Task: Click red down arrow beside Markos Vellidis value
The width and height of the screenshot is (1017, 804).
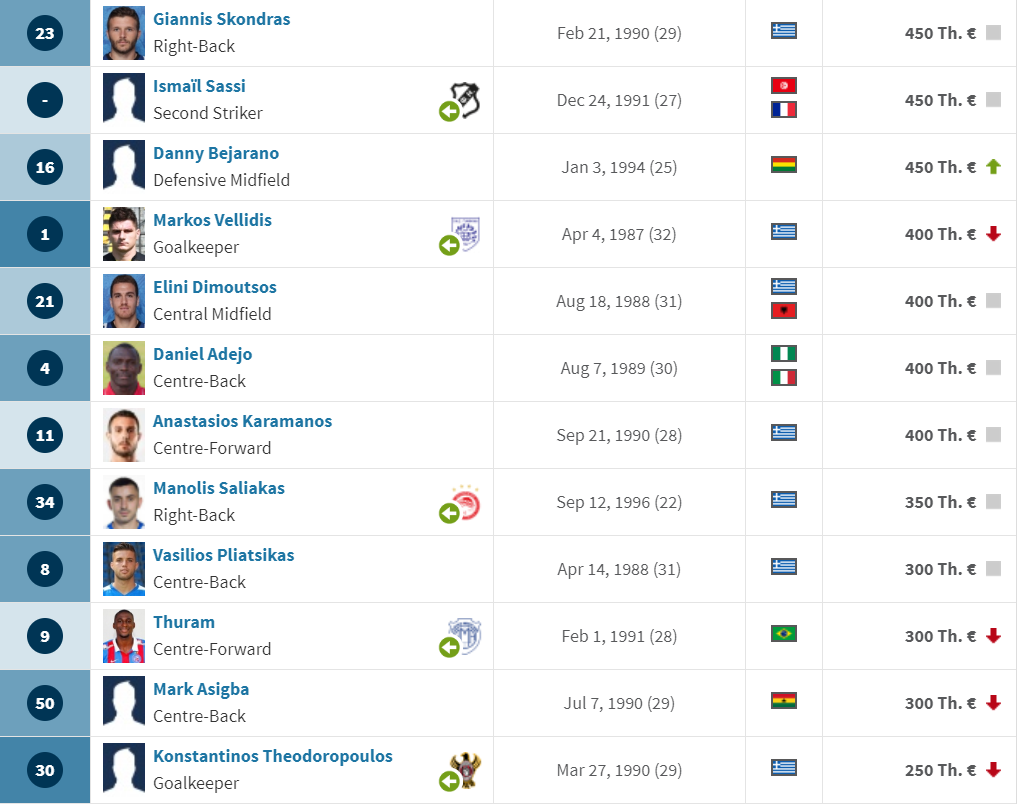Action: coord(993,233)
